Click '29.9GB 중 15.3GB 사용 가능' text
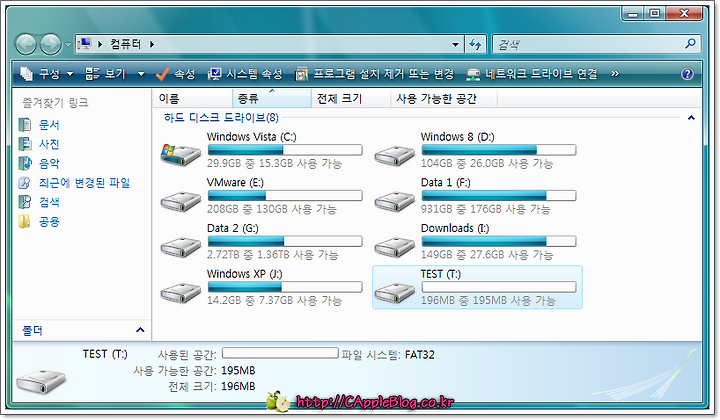This screenshot has height=420, width=720. pos(274,164)
